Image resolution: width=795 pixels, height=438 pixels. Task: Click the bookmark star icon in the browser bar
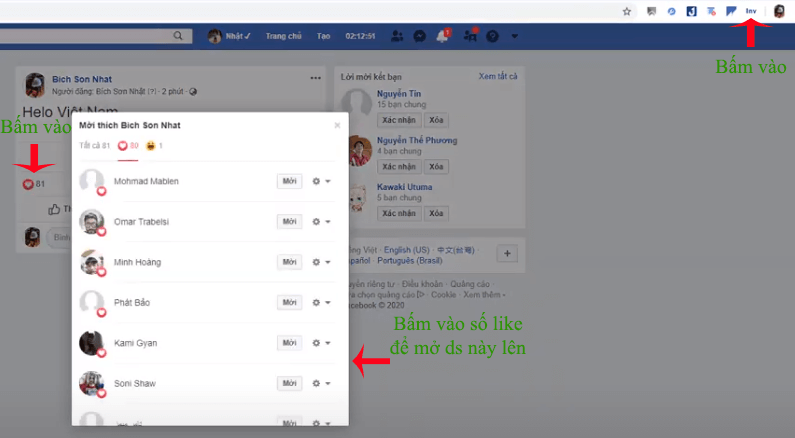[x=627, y=11]
